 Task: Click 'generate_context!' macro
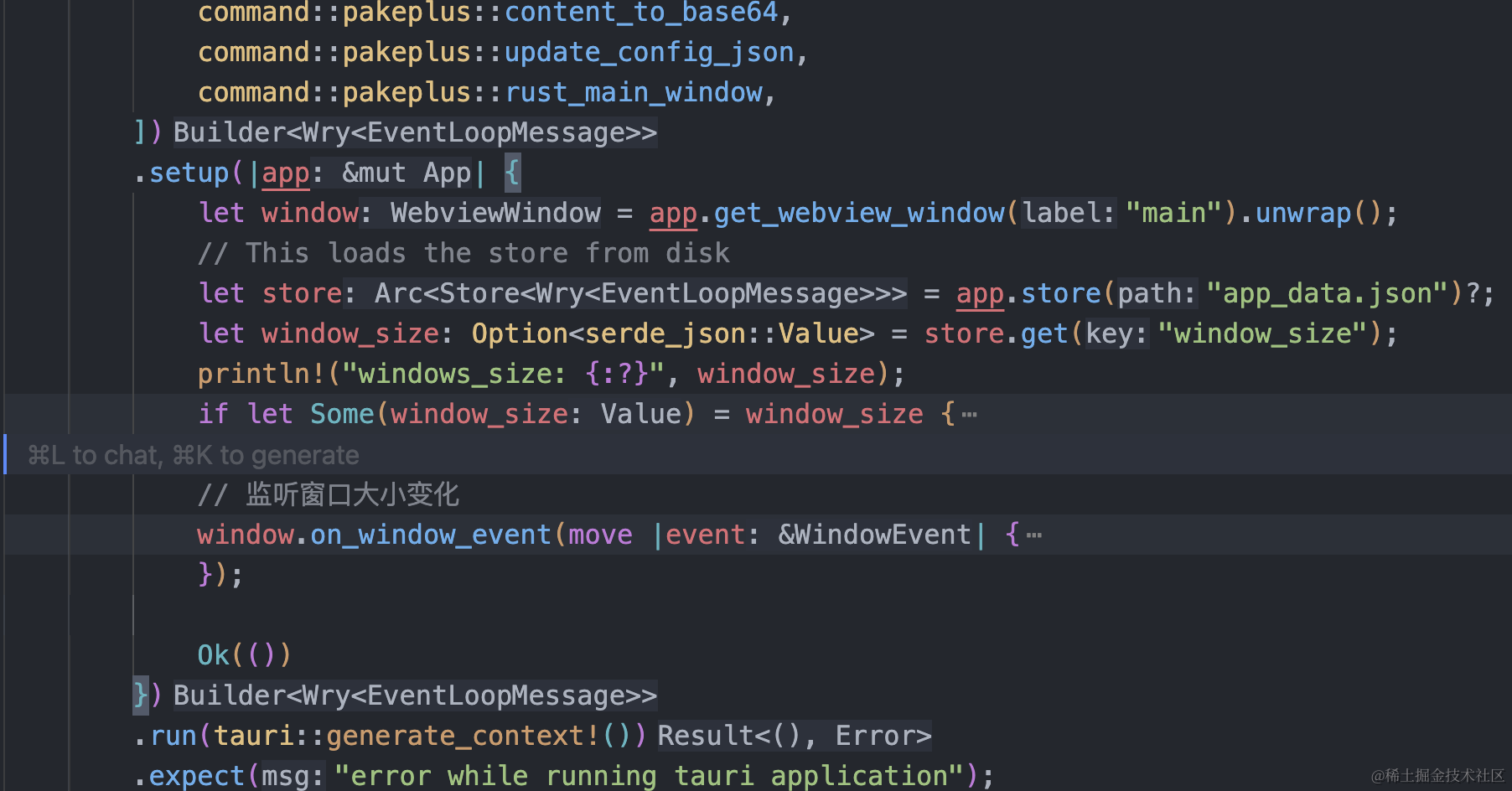point(463,736)
